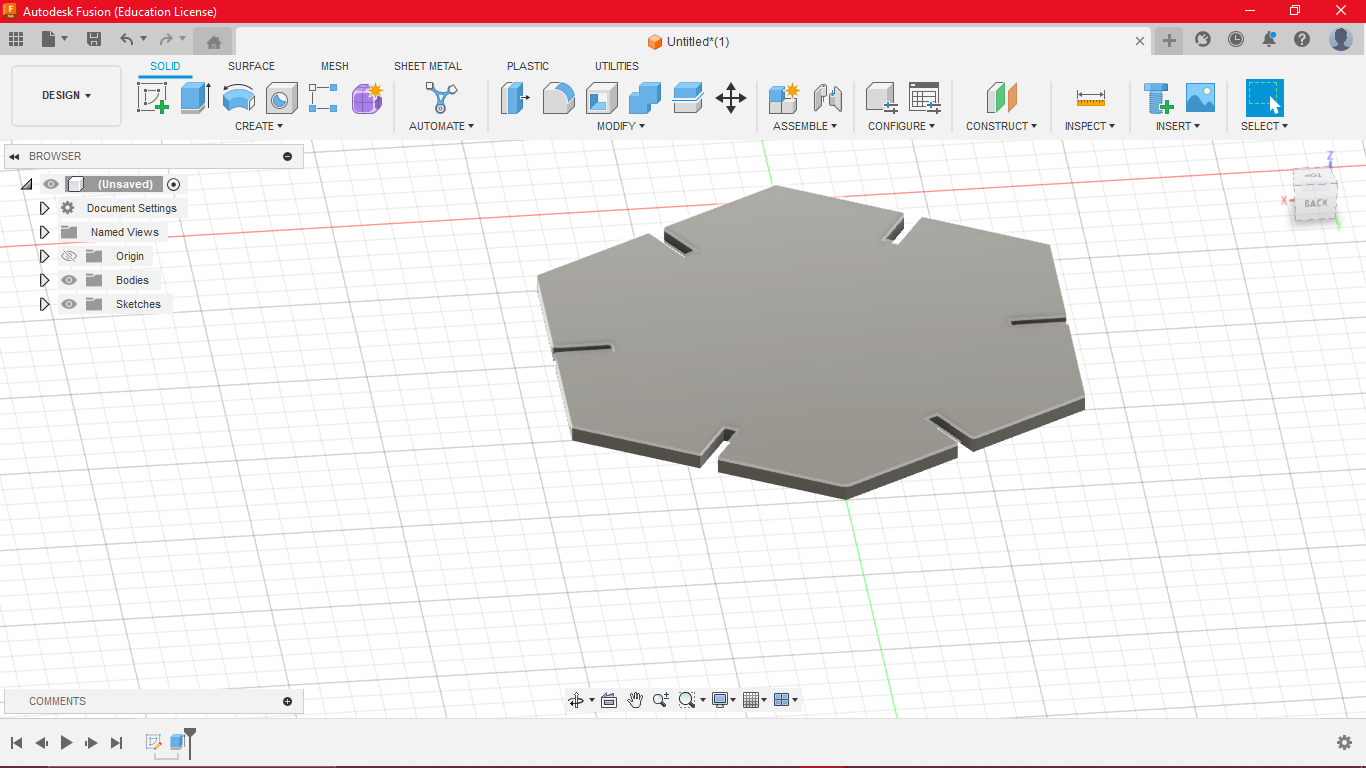This screenshot has height=768, width=1366.
Task: Select the Measure tool
Action: 1090,98
